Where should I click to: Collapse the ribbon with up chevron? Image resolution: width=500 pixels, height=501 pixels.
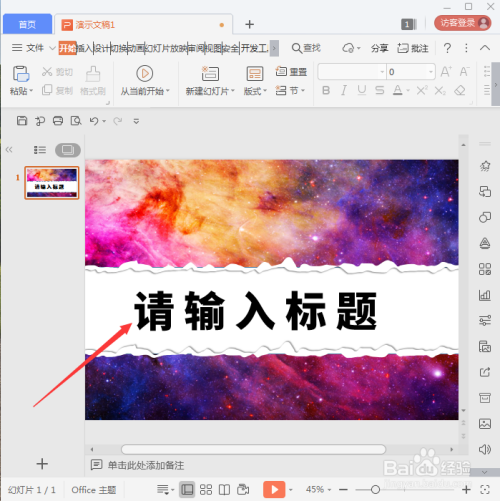coord(485,48)
